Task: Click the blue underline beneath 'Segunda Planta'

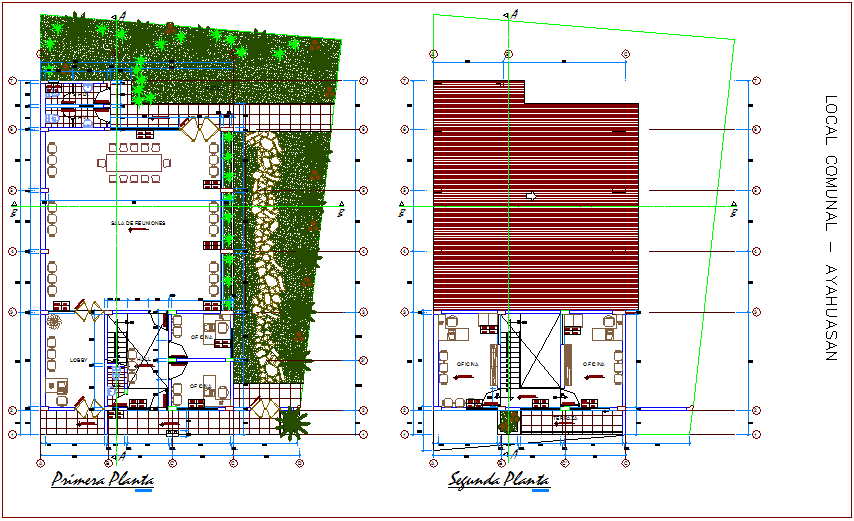Action: tap(540, 491)
